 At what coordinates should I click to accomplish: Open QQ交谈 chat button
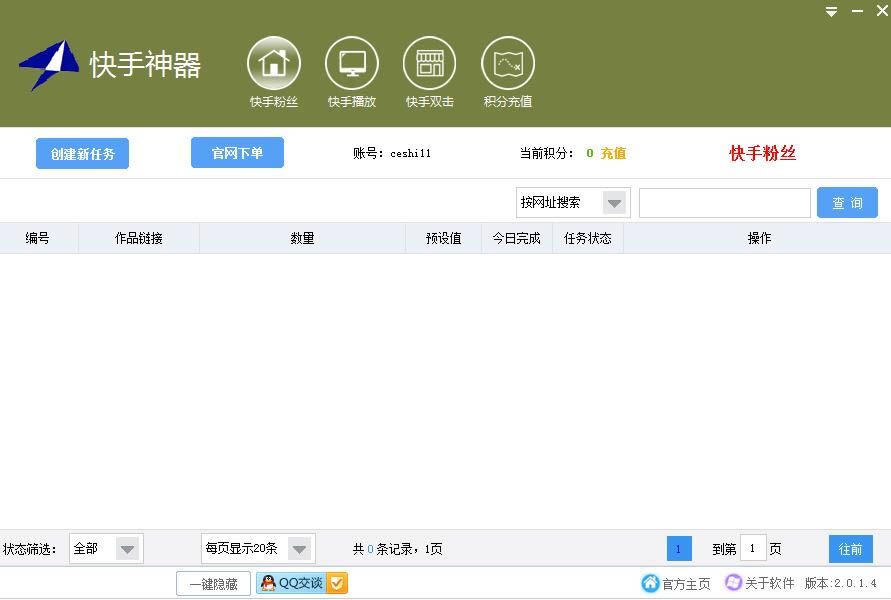tap(302, 583)
